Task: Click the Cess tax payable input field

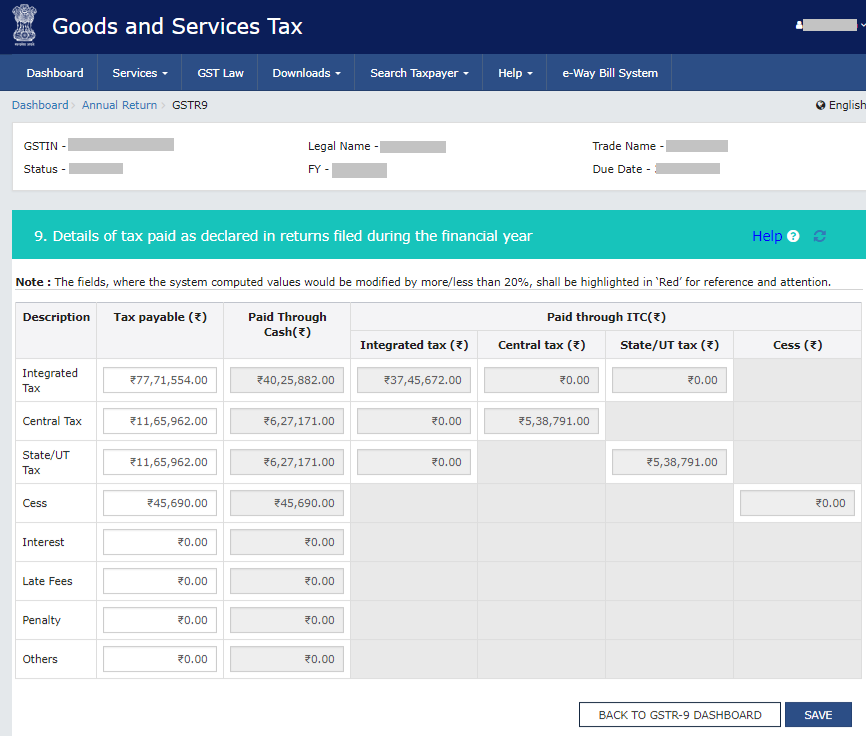Action: 160,503
